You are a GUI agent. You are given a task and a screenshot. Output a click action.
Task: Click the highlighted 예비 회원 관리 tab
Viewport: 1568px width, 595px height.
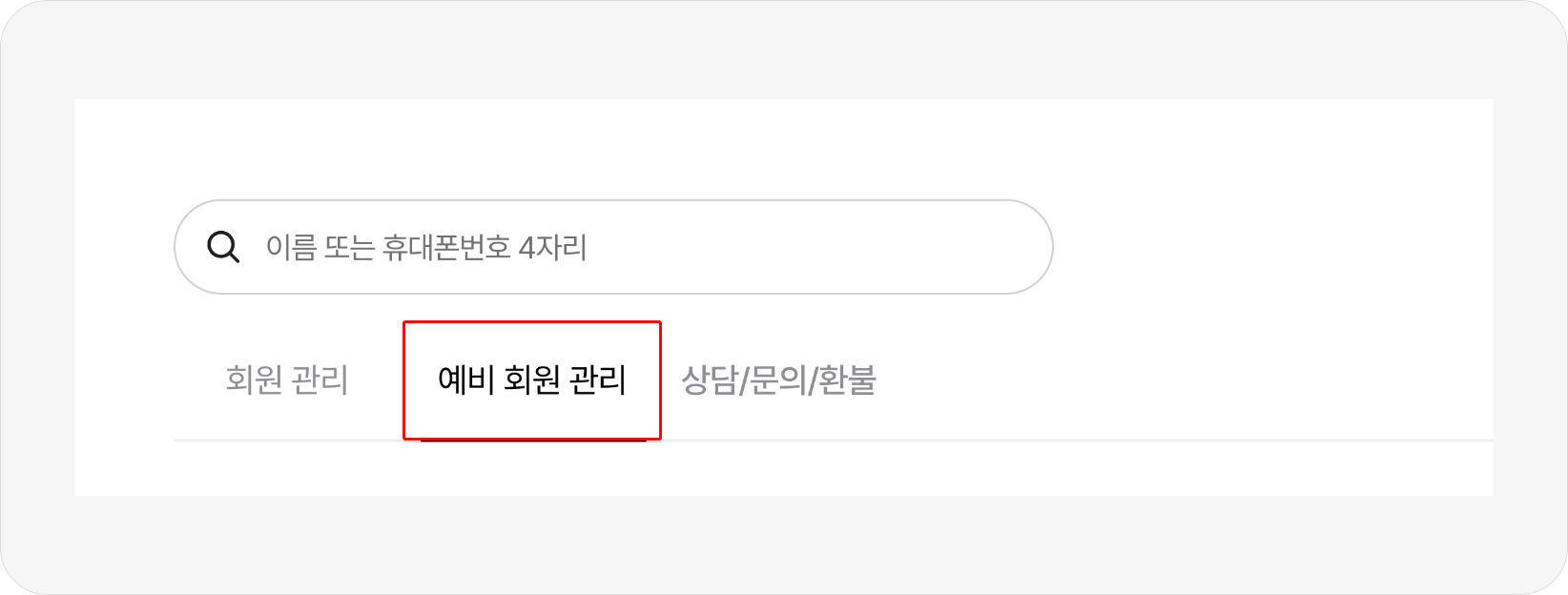[x=531, y=380]
